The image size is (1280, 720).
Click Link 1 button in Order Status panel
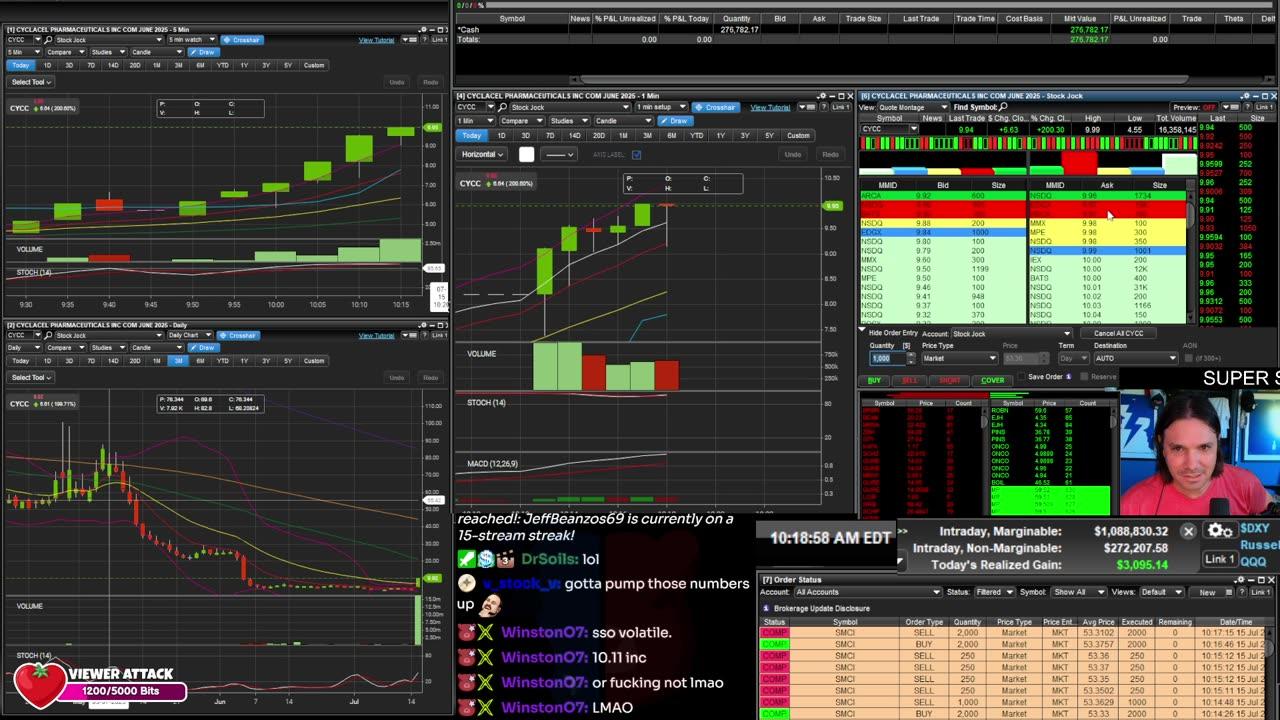tap(1259, 592)
